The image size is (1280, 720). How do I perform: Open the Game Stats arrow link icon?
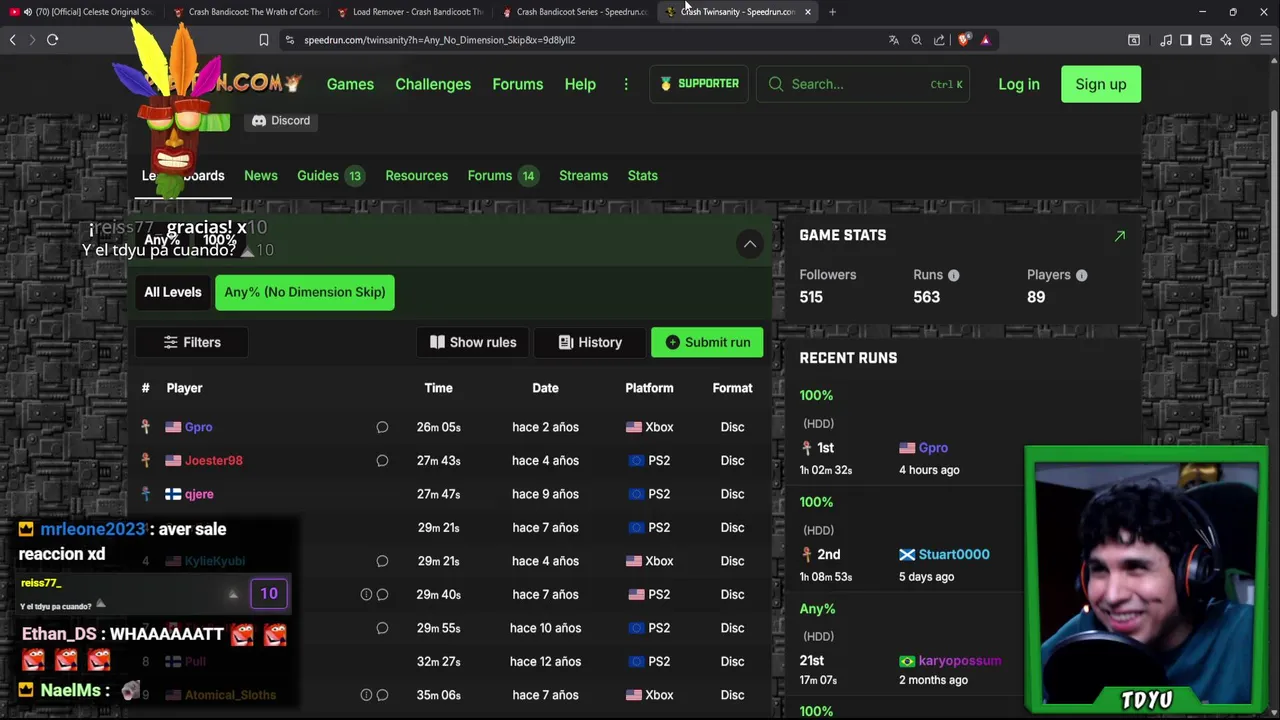click(1120, 236)
